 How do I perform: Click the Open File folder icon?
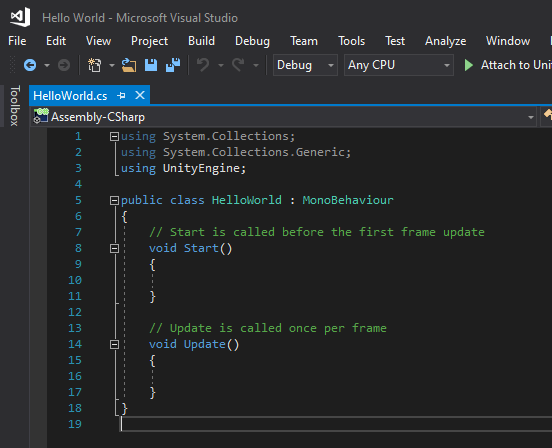point(129,65)
